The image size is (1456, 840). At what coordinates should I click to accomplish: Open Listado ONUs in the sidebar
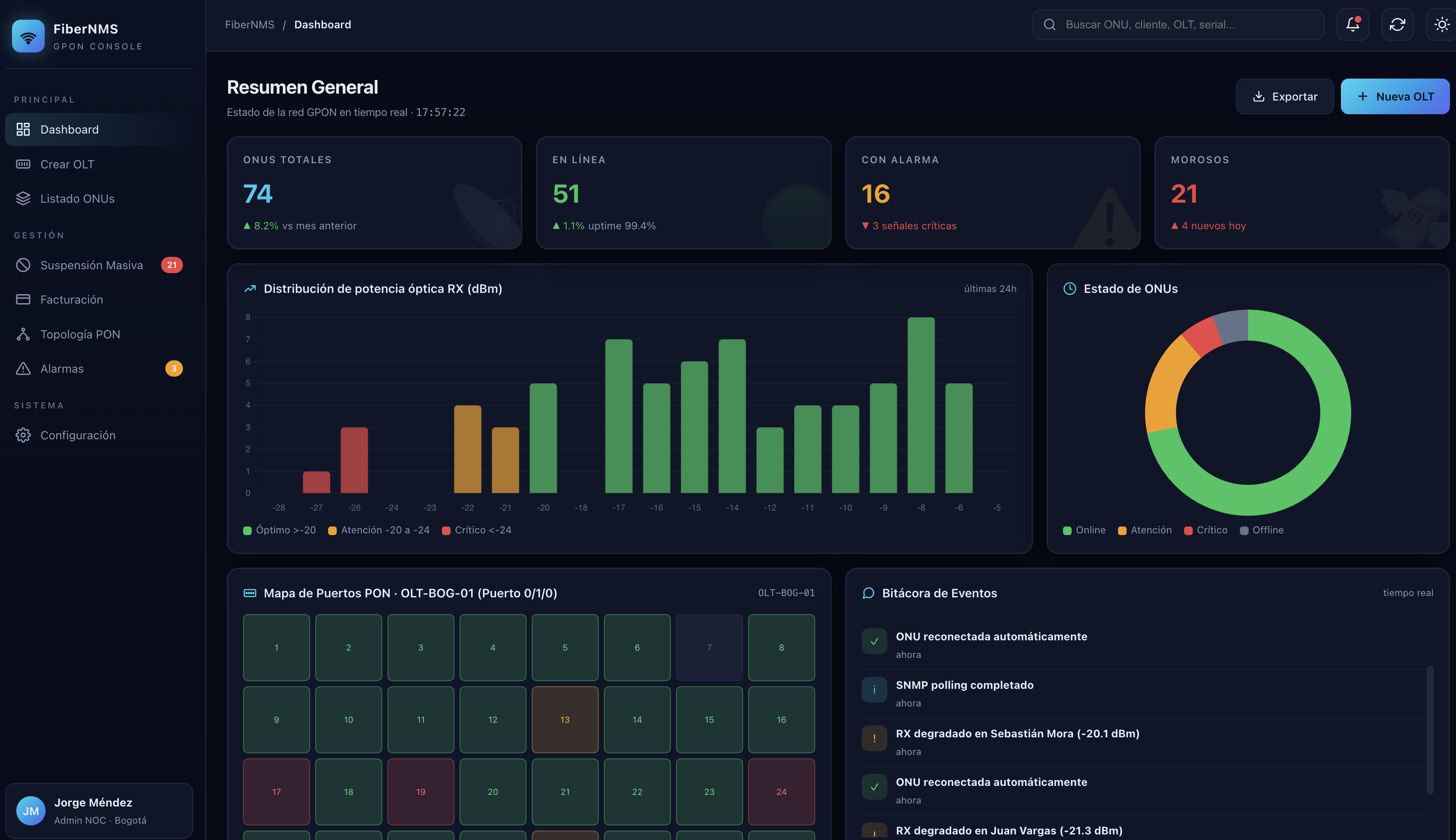tap(99, 198)
